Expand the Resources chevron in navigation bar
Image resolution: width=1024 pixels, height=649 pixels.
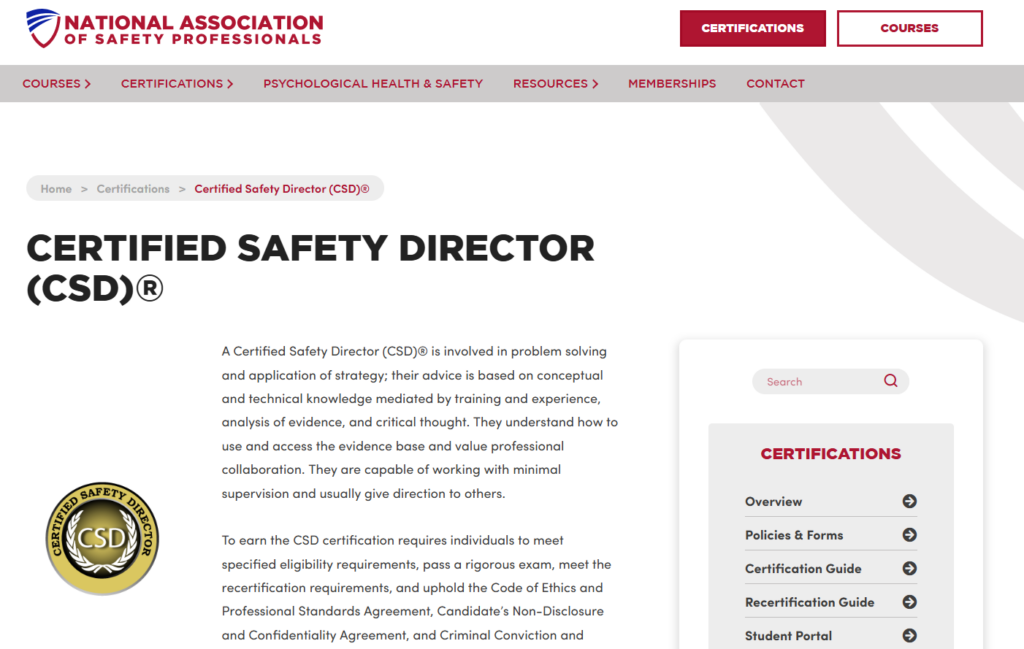coord(595,84)
